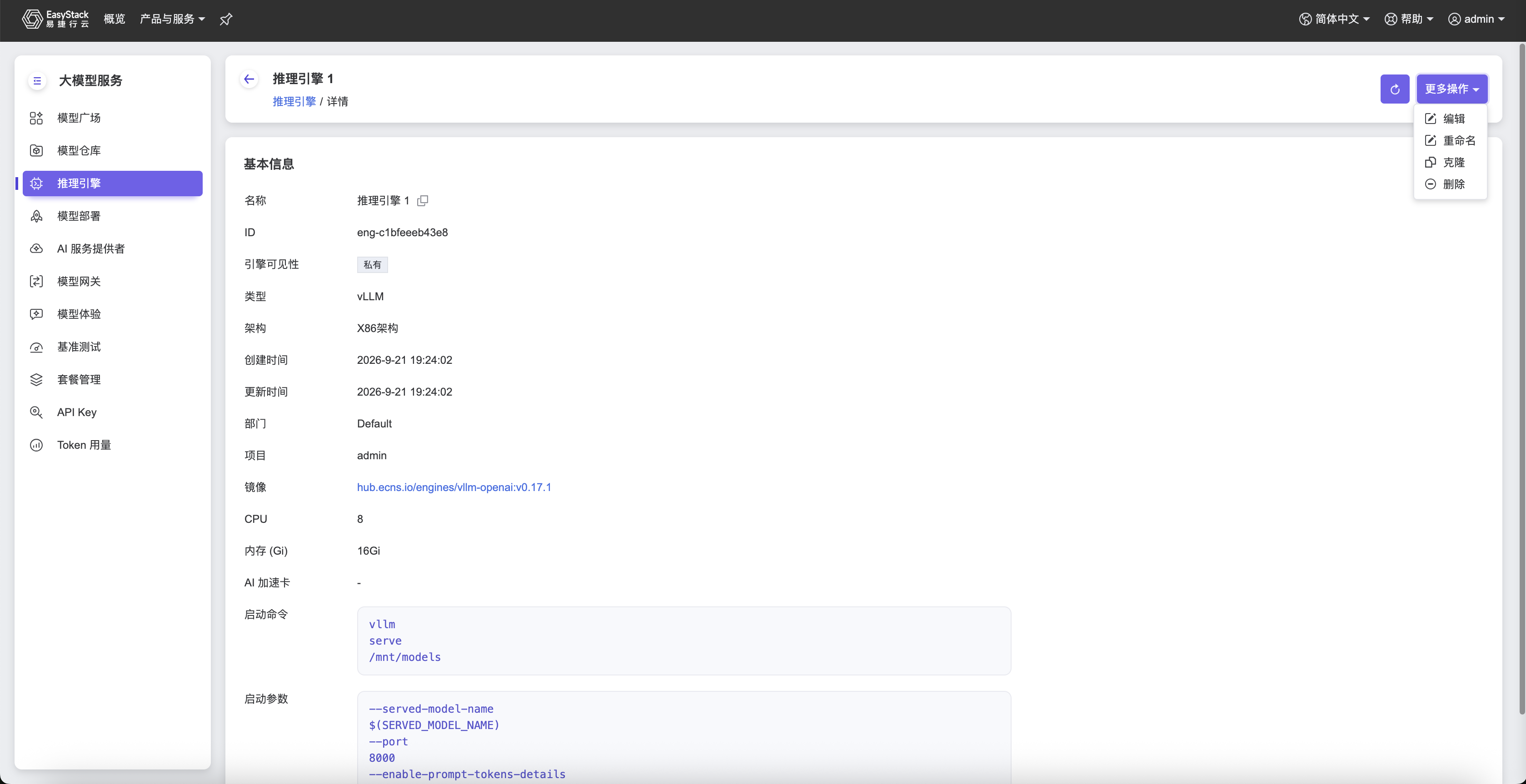Click the AI 服务提供者 cloud icon
The image size is (1526, 784).
tap(36, 249)
